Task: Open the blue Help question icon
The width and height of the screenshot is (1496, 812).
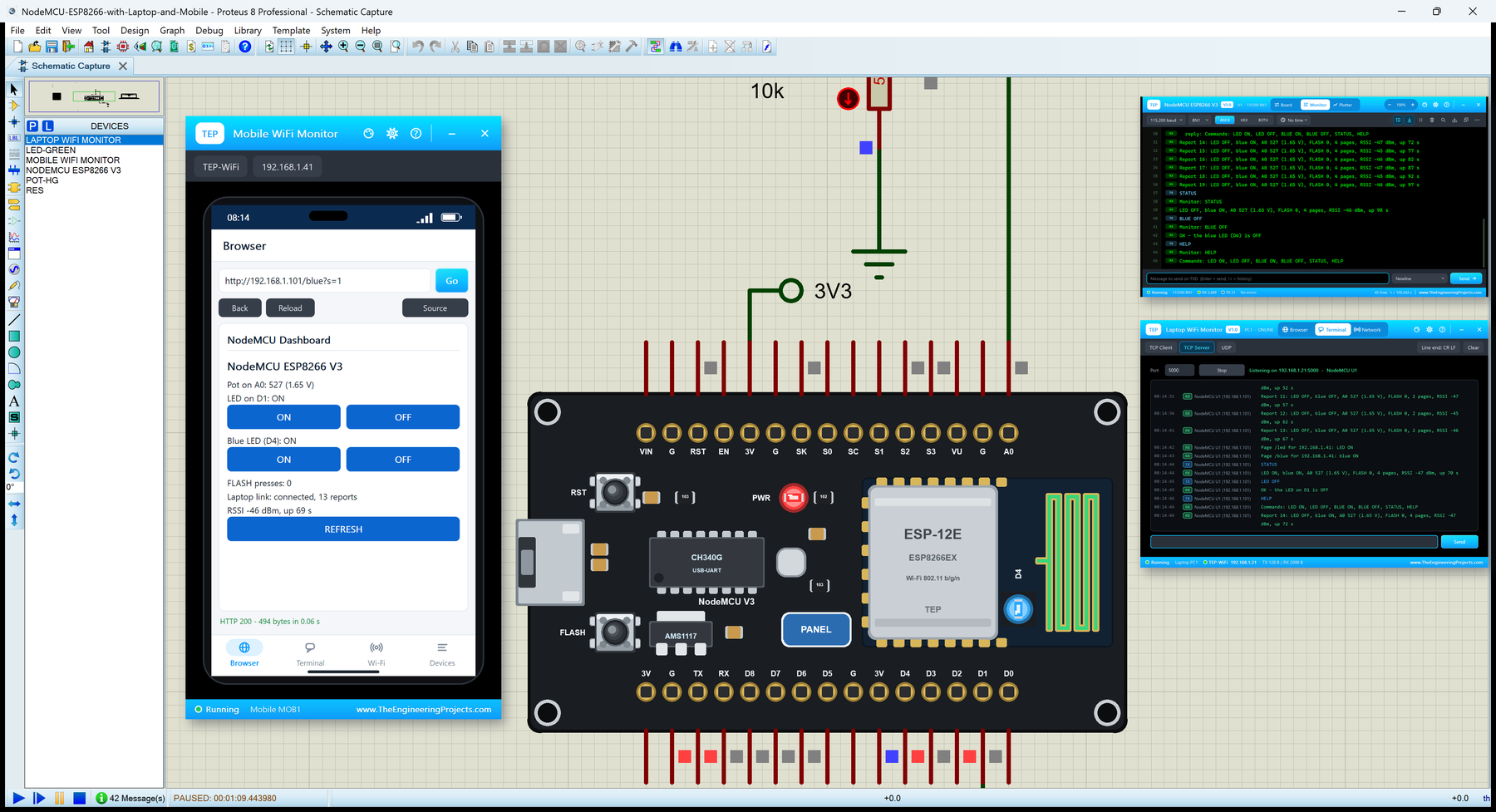Action: point(245,47)
